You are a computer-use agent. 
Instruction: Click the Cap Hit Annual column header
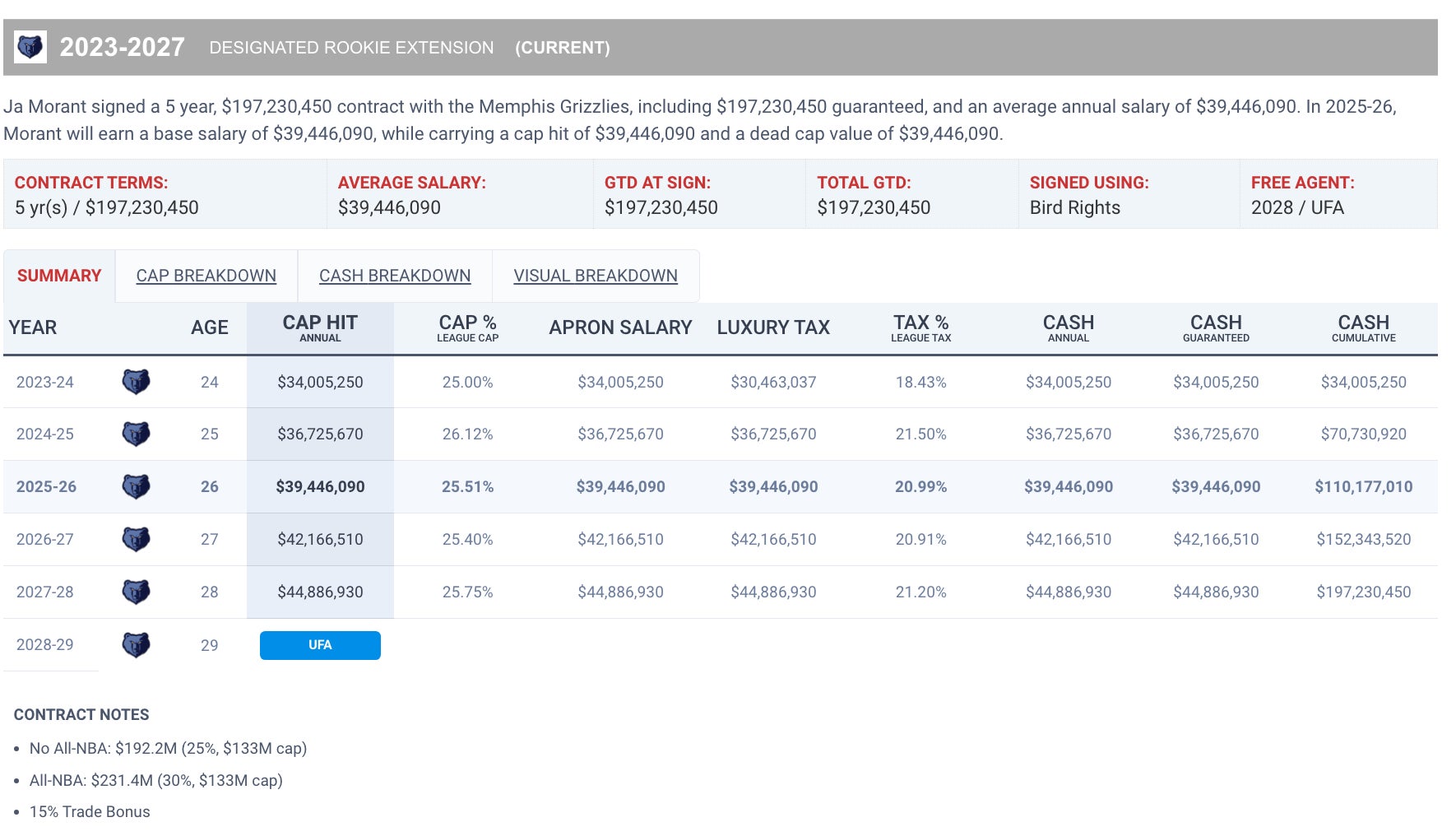tap(320, 327)
